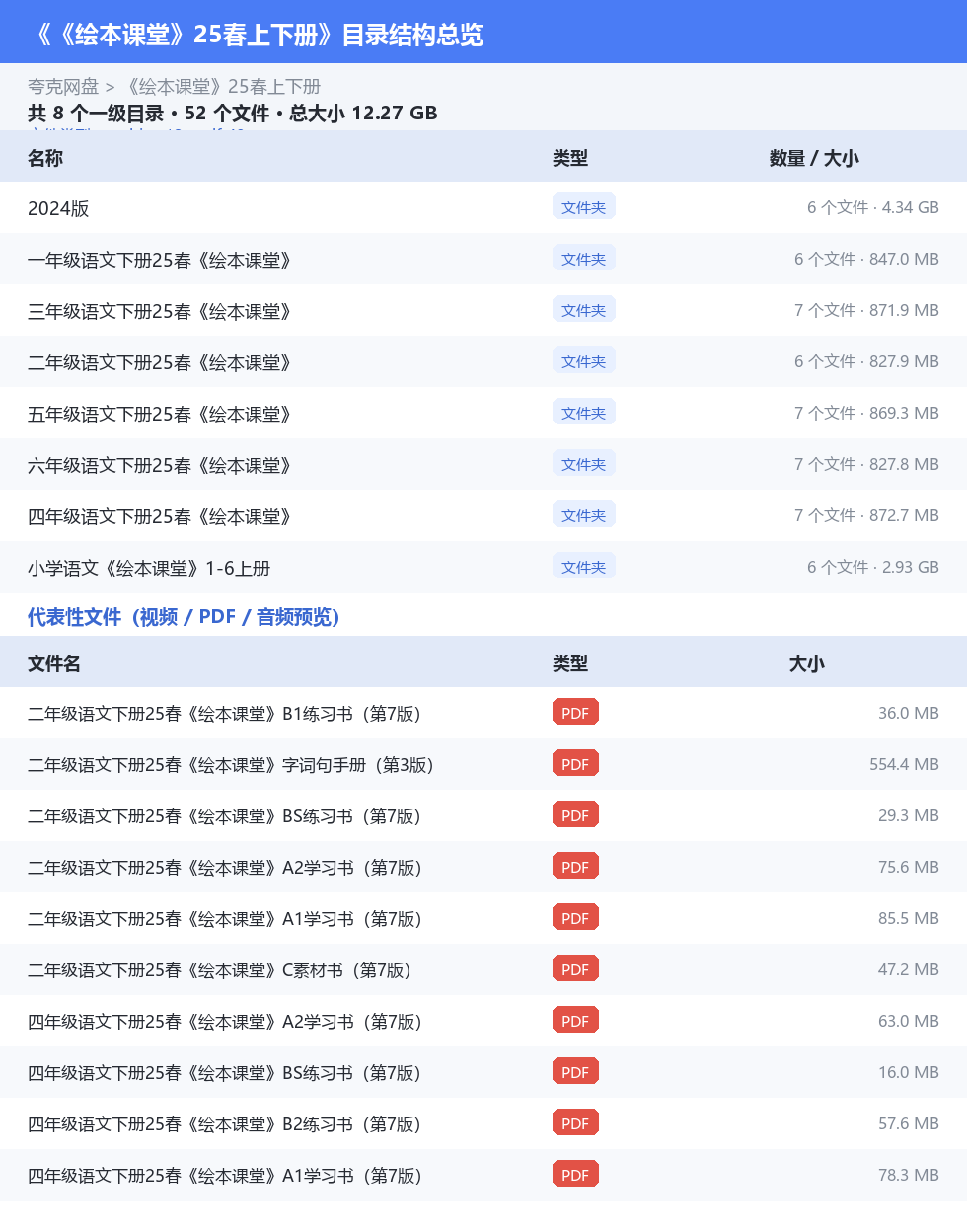Click PDF badge of 四年级 A1学习书
967x1232 pixels.
(x=575, y=1174)
